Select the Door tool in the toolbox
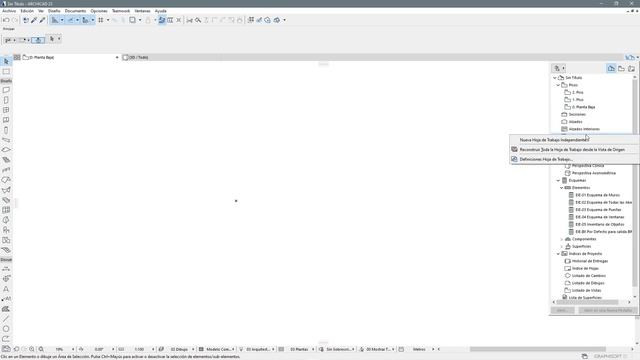Screen dimensions: 640x360 click(6, 100)
